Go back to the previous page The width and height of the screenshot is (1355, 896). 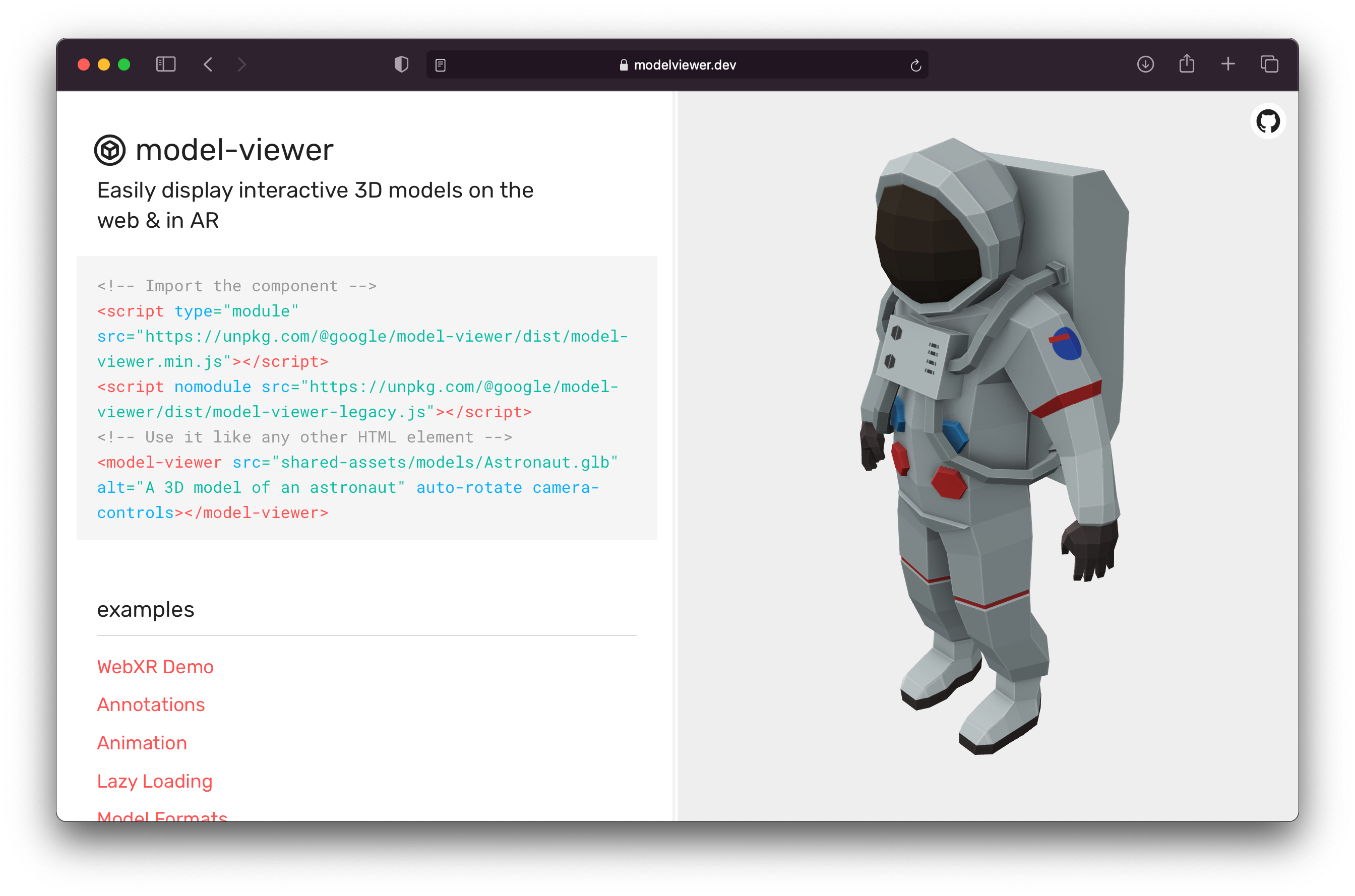208,65
